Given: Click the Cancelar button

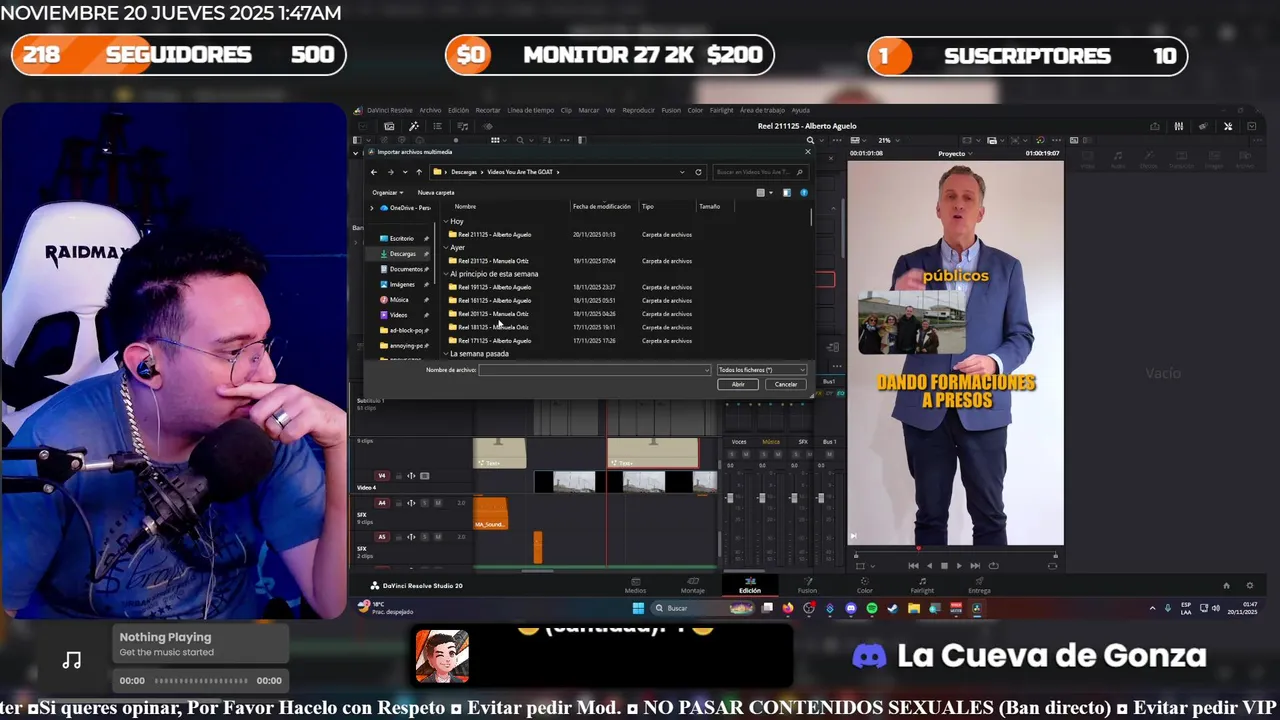Looking at the screenshot, I should (x=786, y=384).
